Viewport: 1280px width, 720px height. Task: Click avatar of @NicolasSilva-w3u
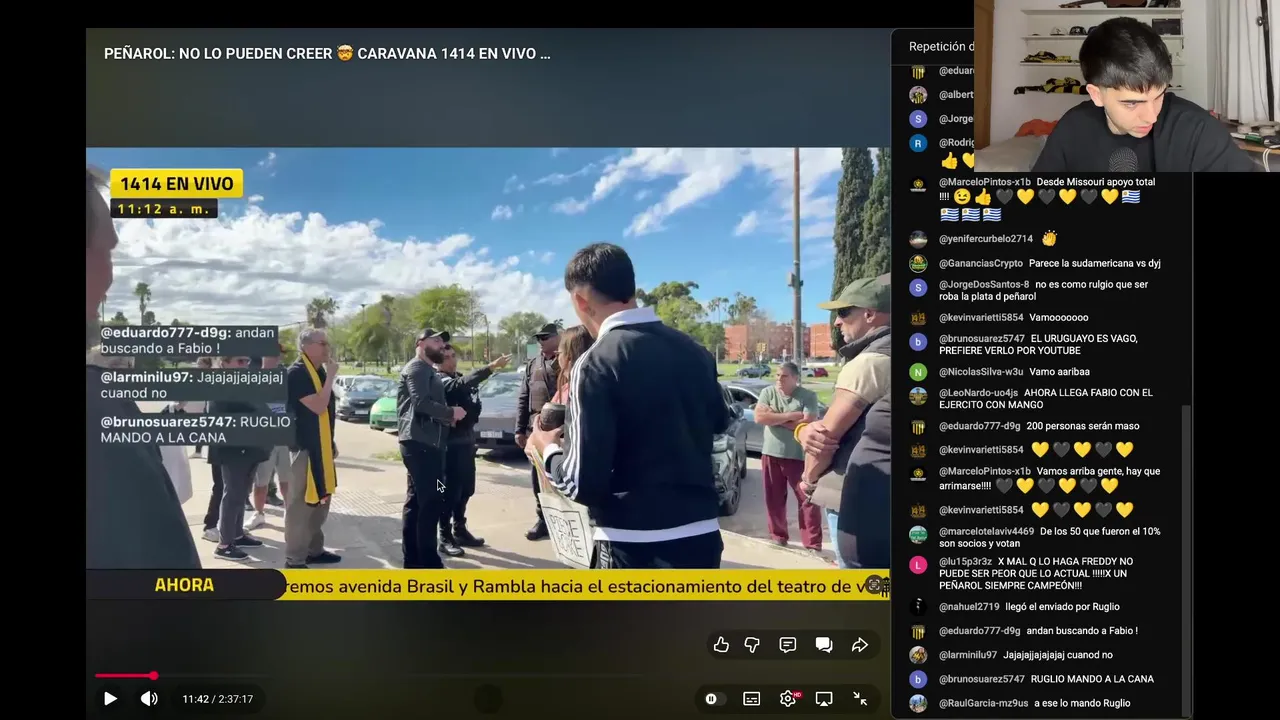(x=918, y=372)
